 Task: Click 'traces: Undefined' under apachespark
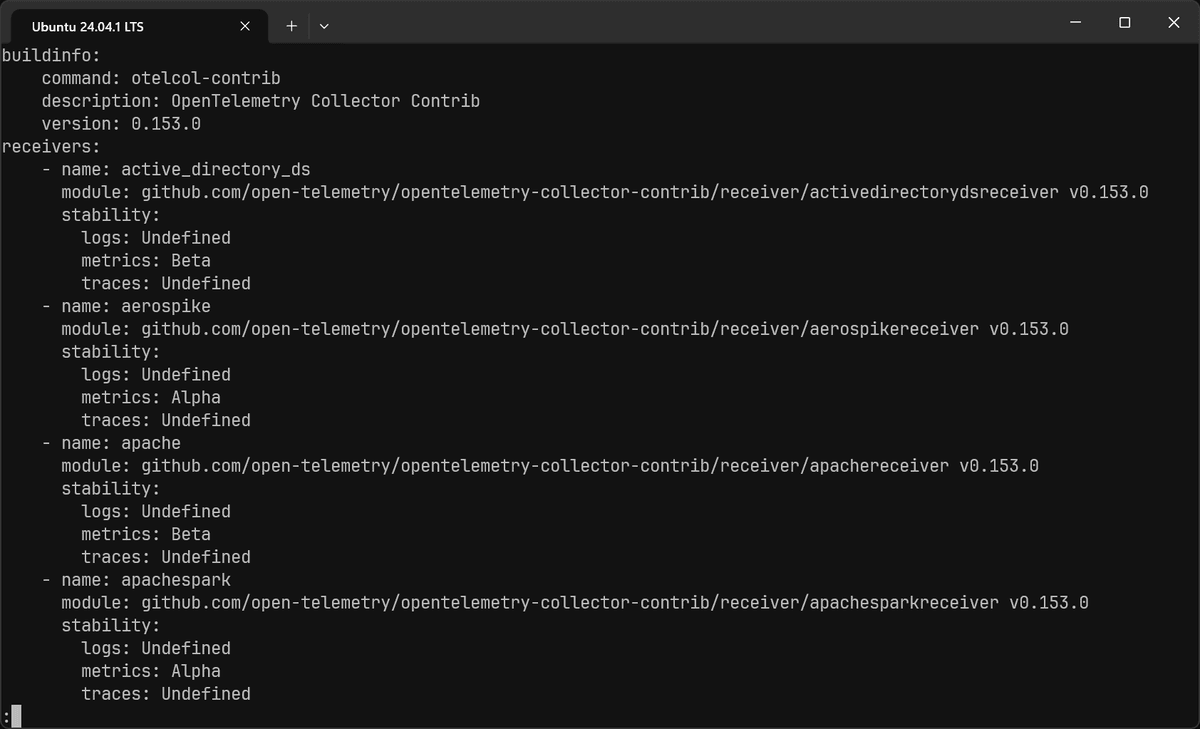tap(166, 694)
